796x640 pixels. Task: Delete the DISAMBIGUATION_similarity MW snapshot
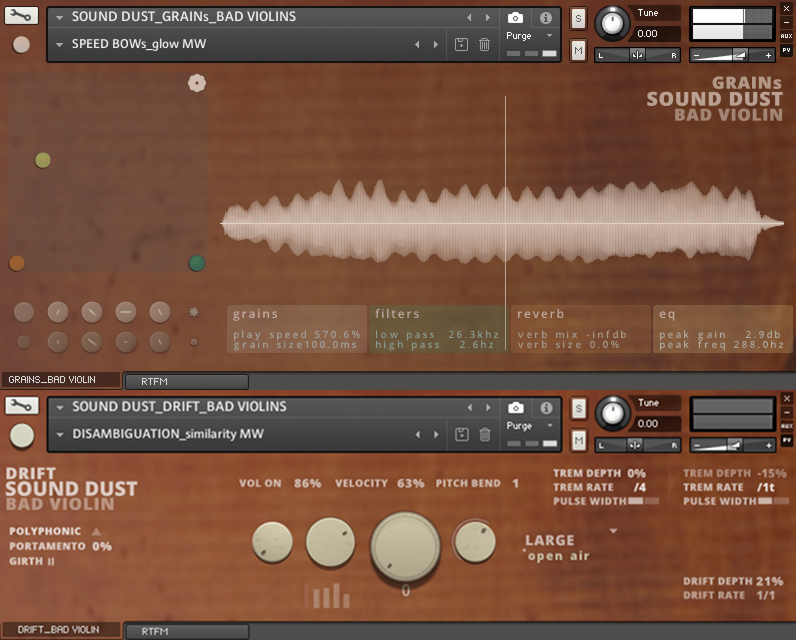[x=485, y=434]
